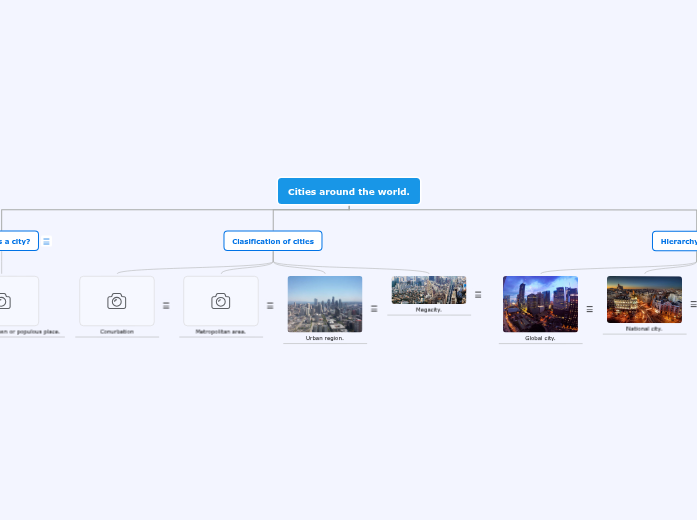Select the 'Clasification of cities' node

coord(273,241)
